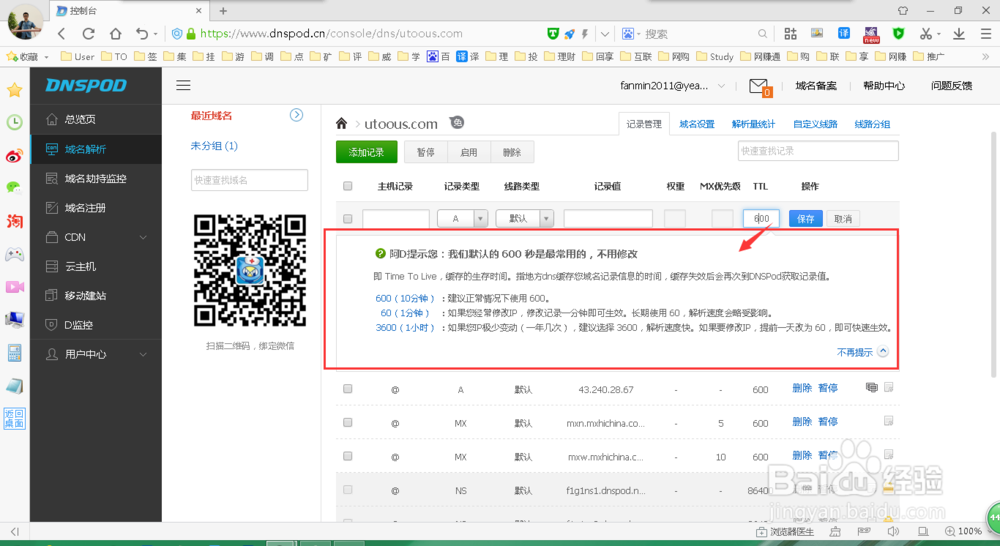Switch to 自定义线路 tab
The image size is (1000, 546).
pyautogui.click(x=815, y=124)
